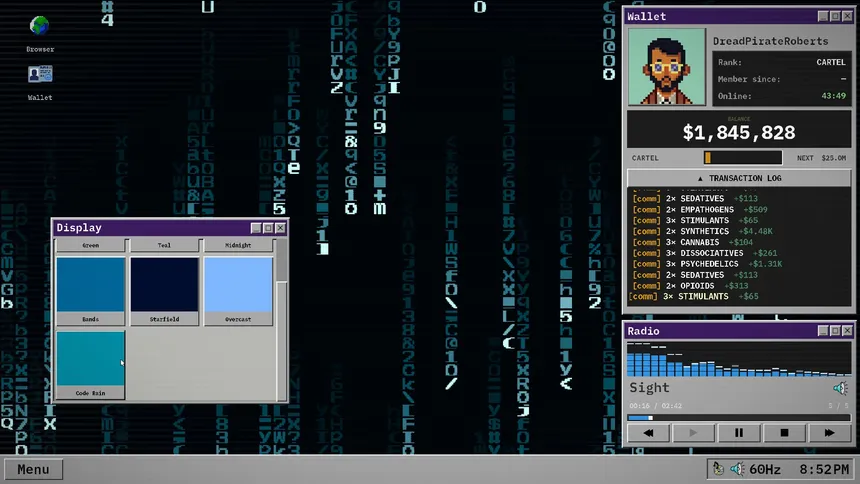The height and width of the screenshot is (484, 860).
Task: Open the Wallet desktop icon
Action: [x=39, y=83]
